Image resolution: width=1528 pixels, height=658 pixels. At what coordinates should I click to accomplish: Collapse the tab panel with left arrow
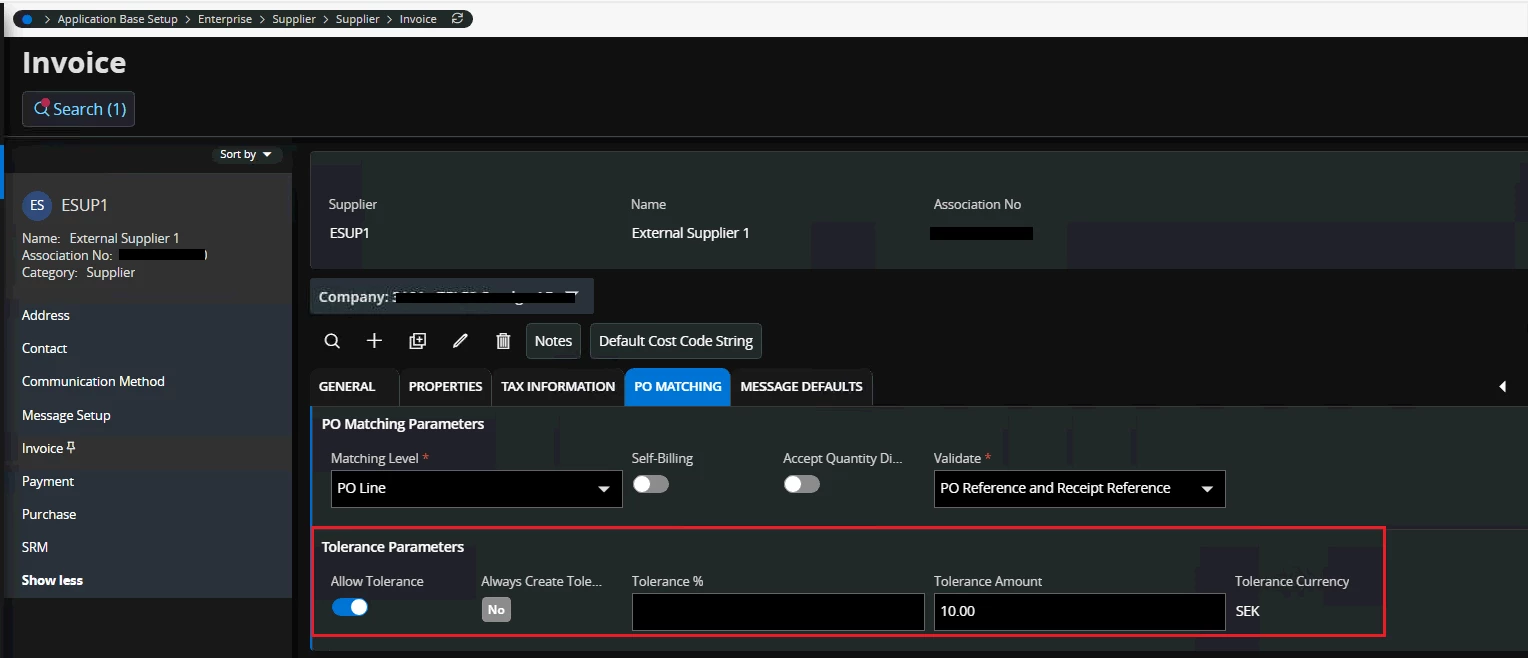[x=1502, y=387]
